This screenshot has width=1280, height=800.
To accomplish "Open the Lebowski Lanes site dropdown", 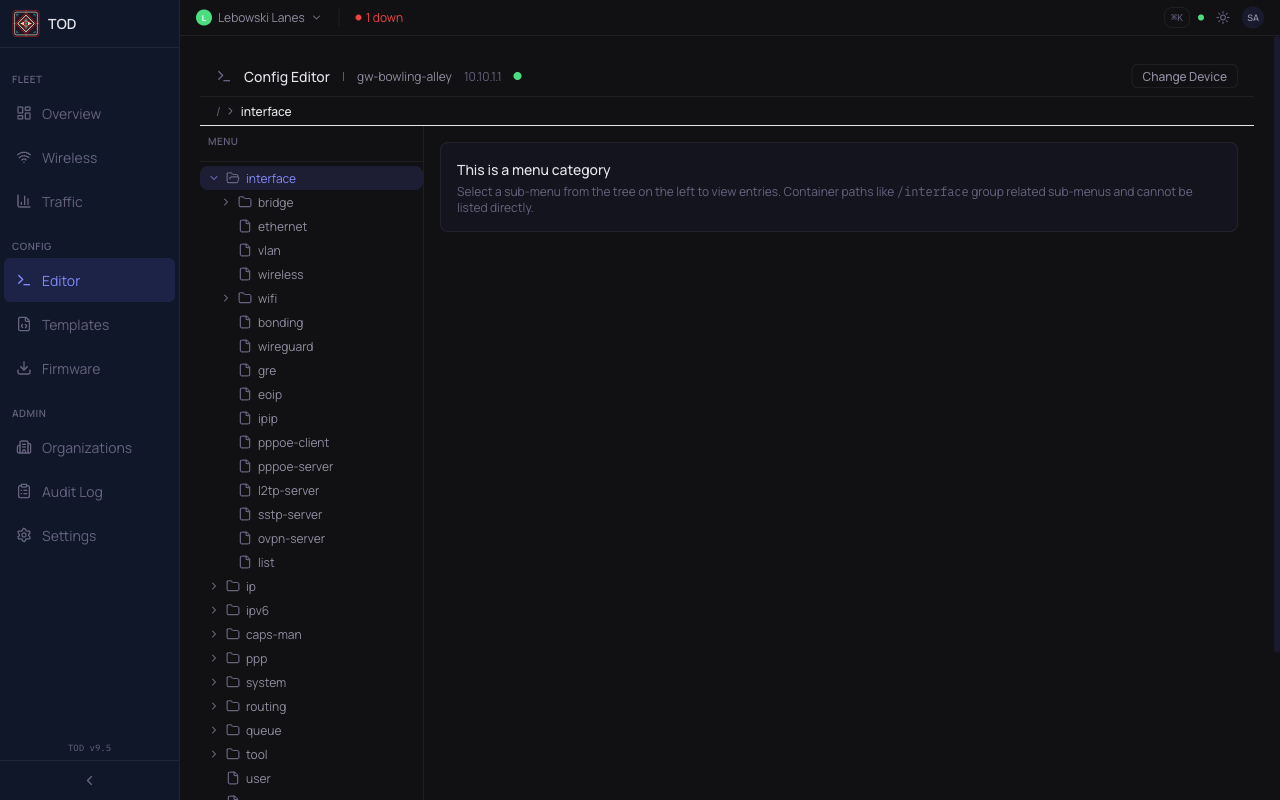I will (258, 17).
